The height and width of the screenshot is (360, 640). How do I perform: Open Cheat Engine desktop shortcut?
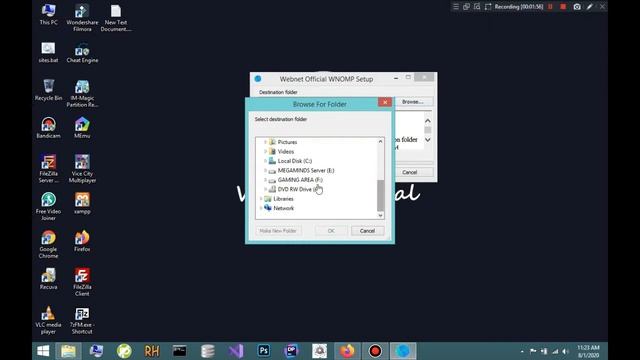coord(82,53)
